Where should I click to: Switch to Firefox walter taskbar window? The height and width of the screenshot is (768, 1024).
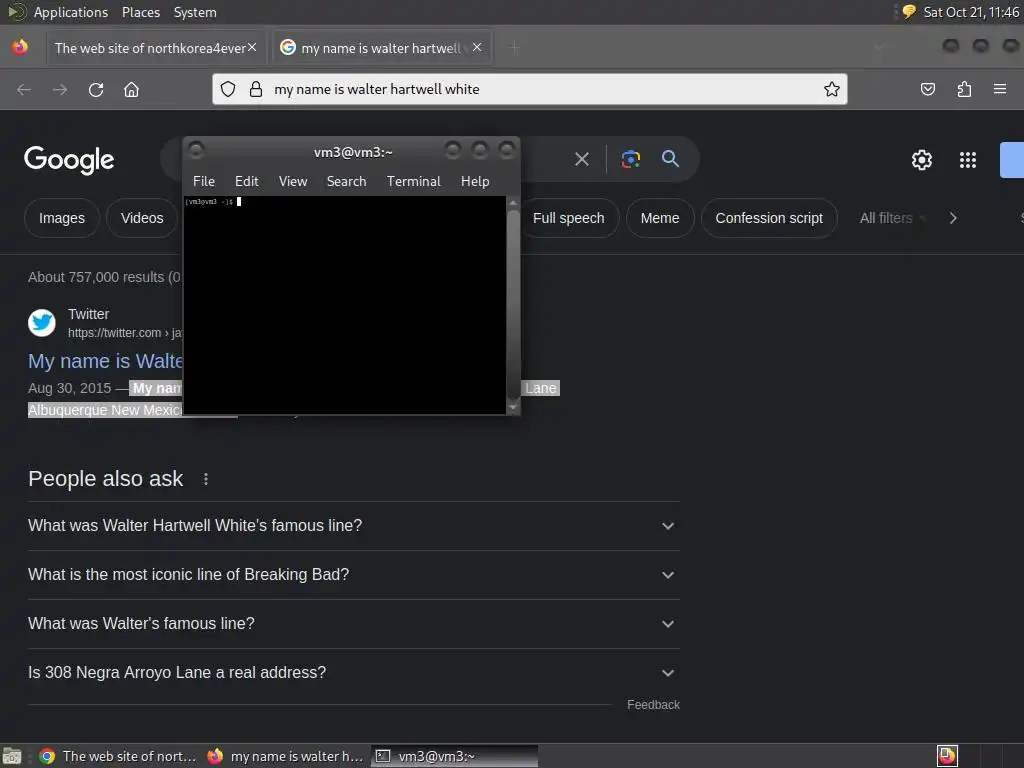tap(285, 756)
